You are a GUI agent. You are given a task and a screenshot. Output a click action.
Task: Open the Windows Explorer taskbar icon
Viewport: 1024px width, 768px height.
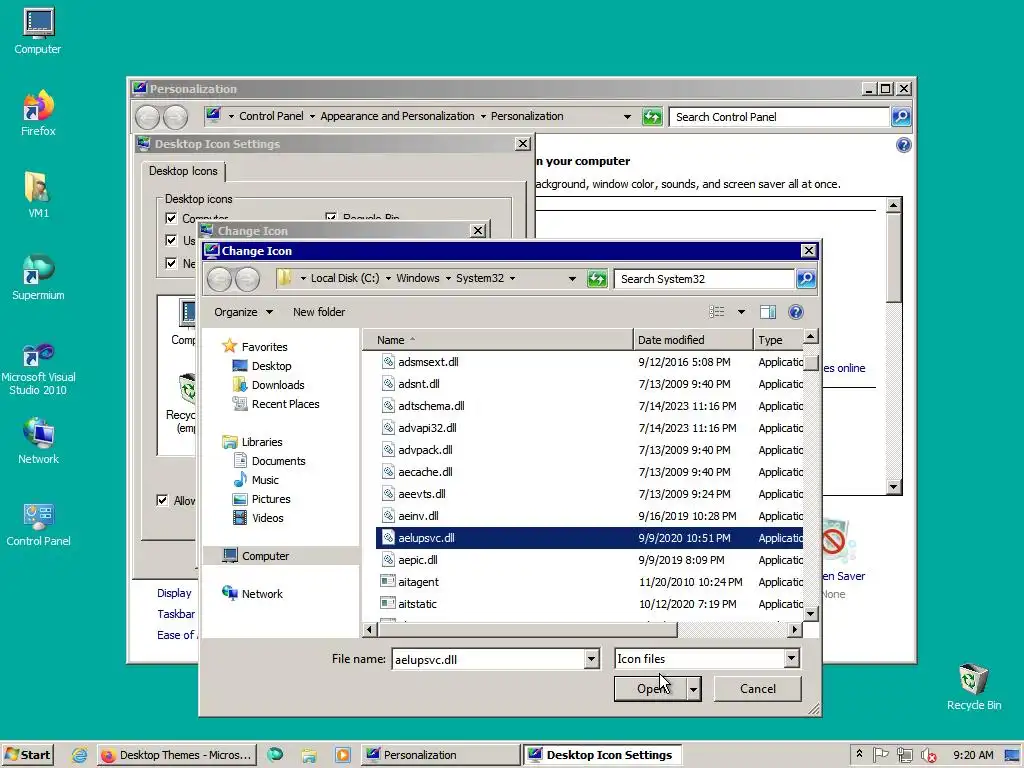click(x=309, y=755)
